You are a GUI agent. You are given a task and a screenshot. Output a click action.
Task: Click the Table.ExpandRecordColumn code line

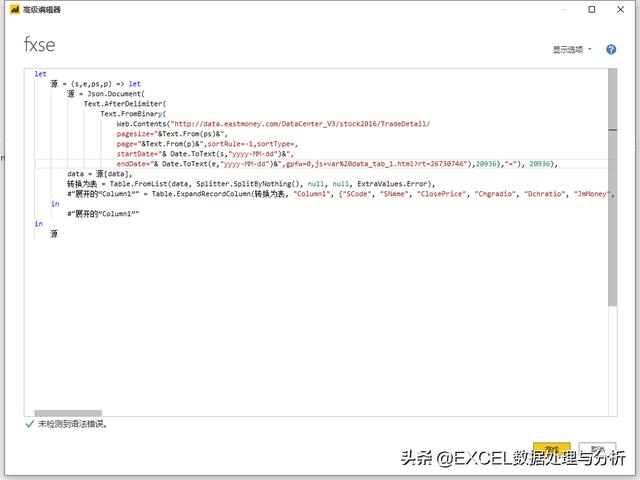click(341, 194)
